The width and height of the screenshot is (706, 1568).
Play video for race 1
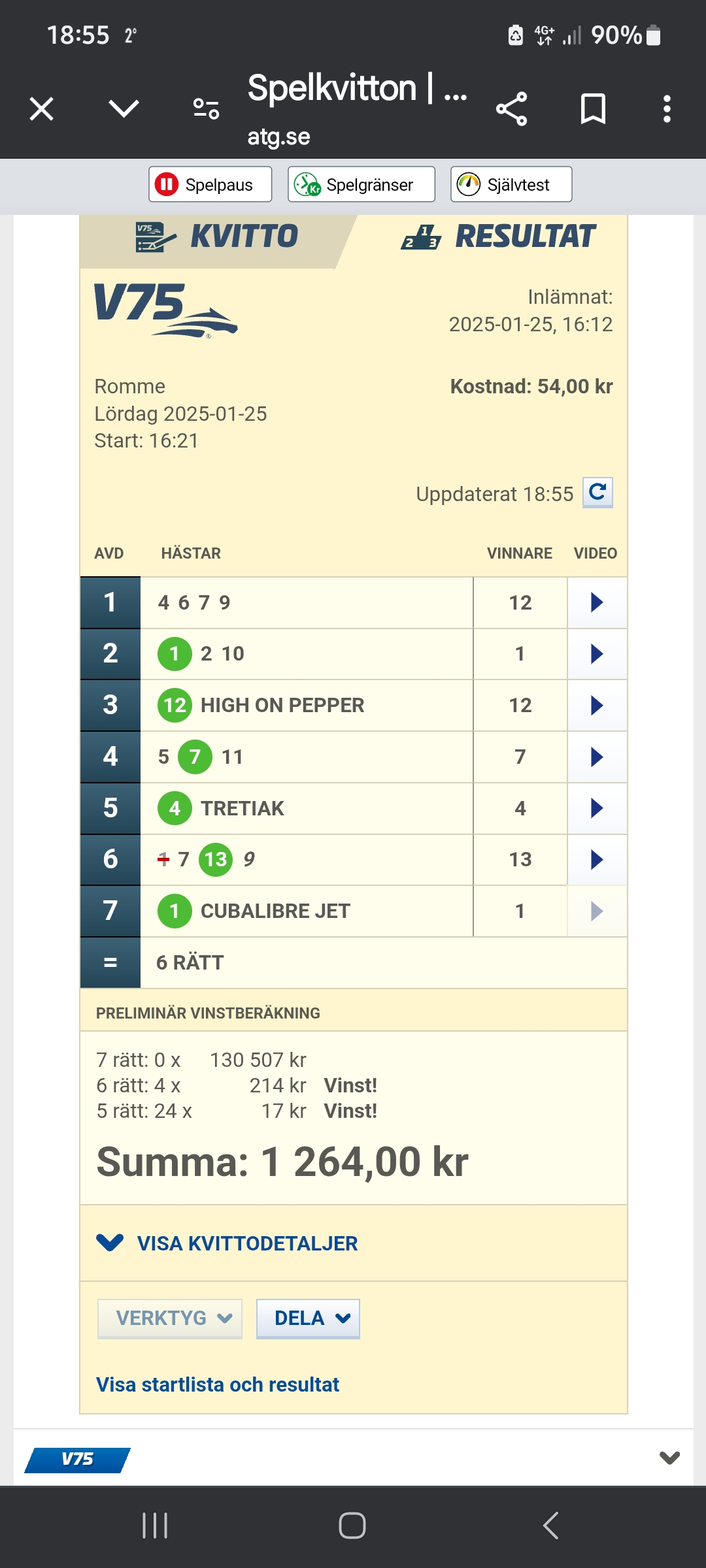coord(596,602)
